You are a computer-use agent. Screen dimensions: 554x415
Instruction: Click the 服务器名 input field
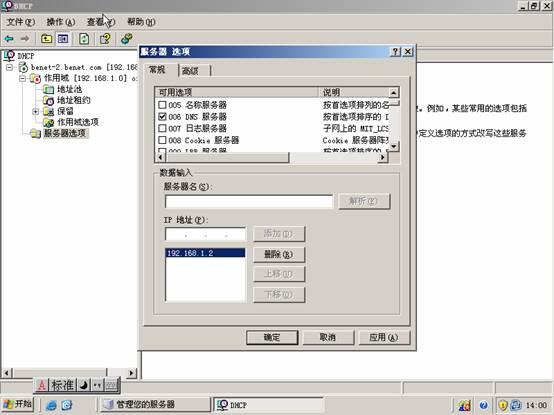(x=249, y=202)
